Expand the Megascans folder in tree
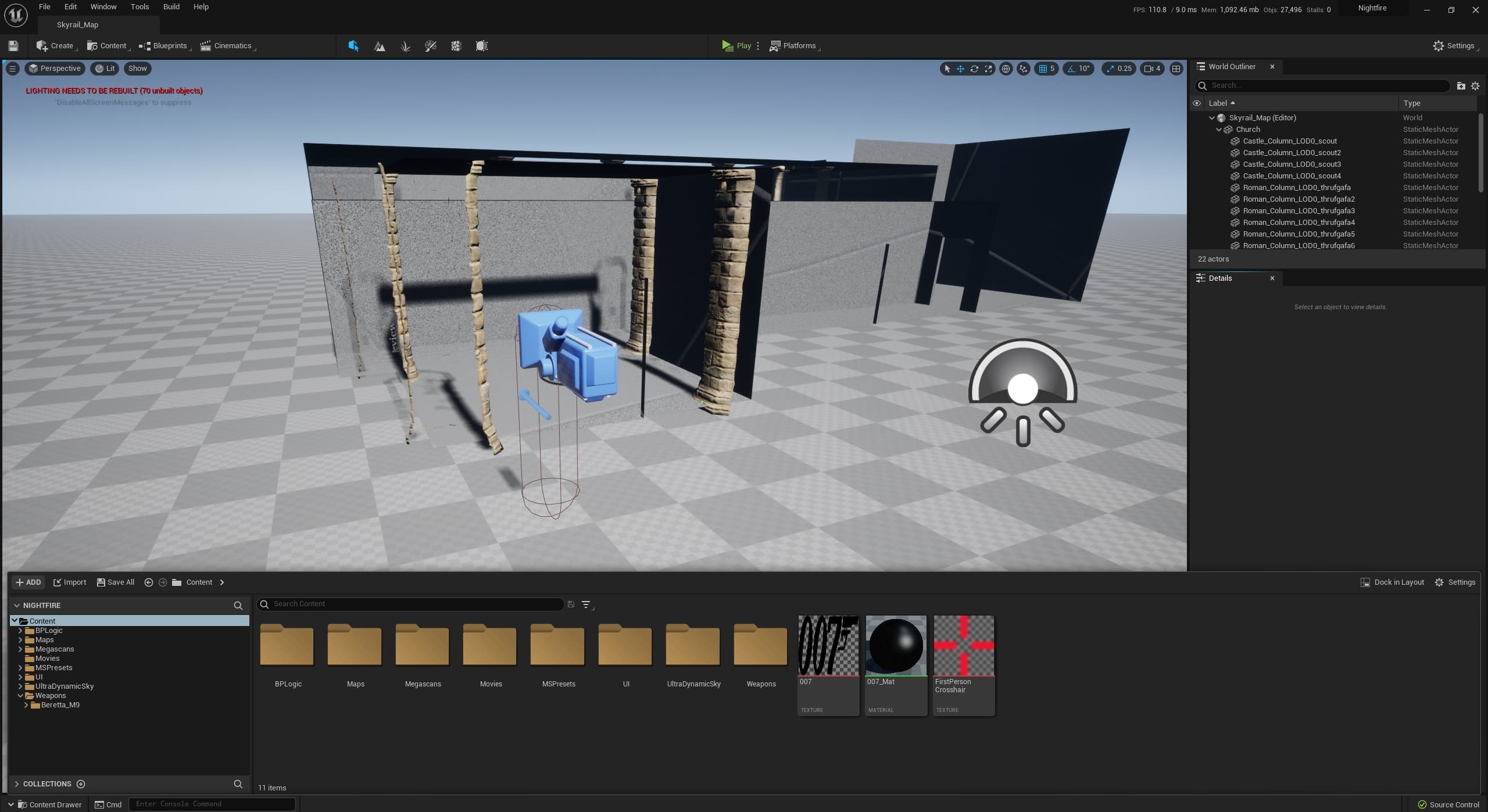This screenshot has width=1488, height=812. click(x=20, y=649)
